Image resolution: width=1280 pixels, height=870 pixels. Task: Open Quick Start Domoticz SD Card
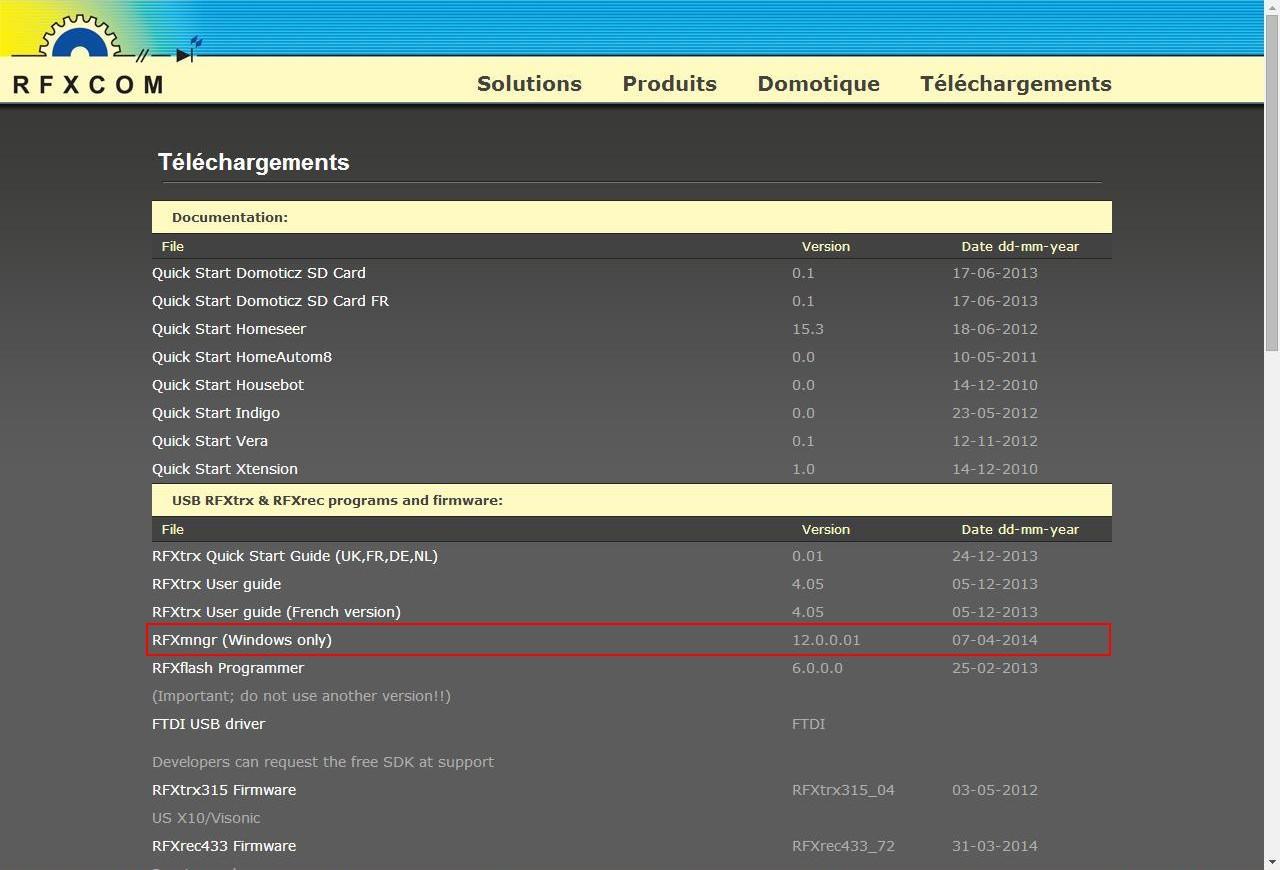[x=259, y=273]
